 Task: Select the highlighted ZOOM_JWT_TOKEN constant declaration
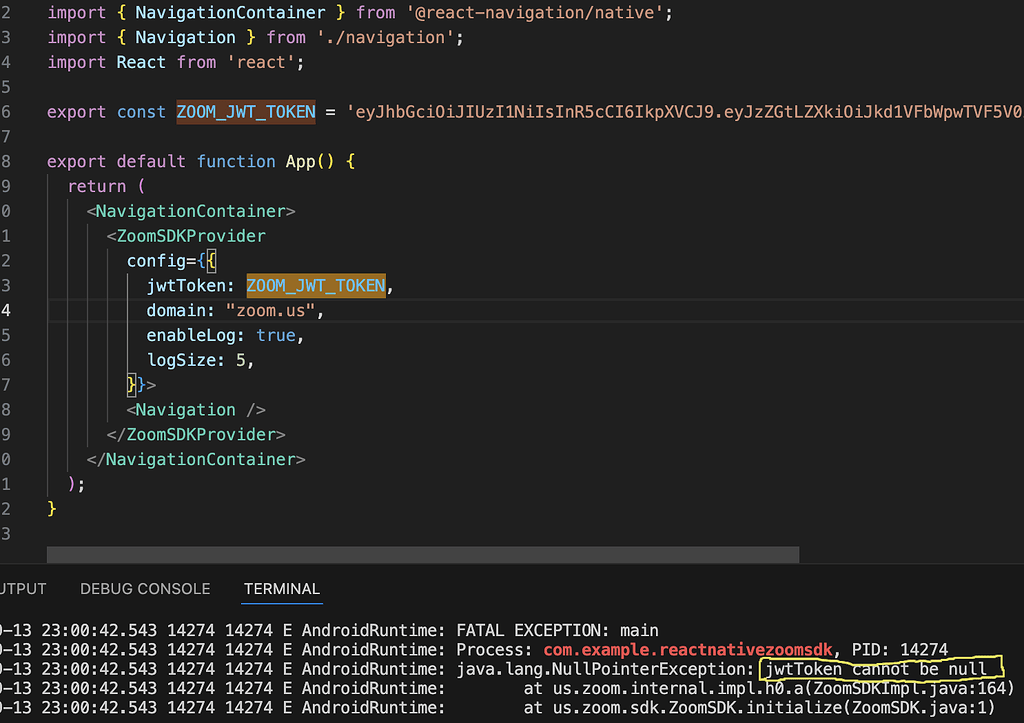coord(245,112)
